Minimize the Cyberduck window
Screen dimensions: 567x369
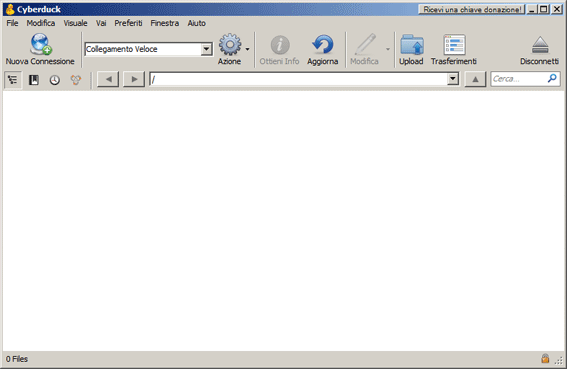point(532,9)
